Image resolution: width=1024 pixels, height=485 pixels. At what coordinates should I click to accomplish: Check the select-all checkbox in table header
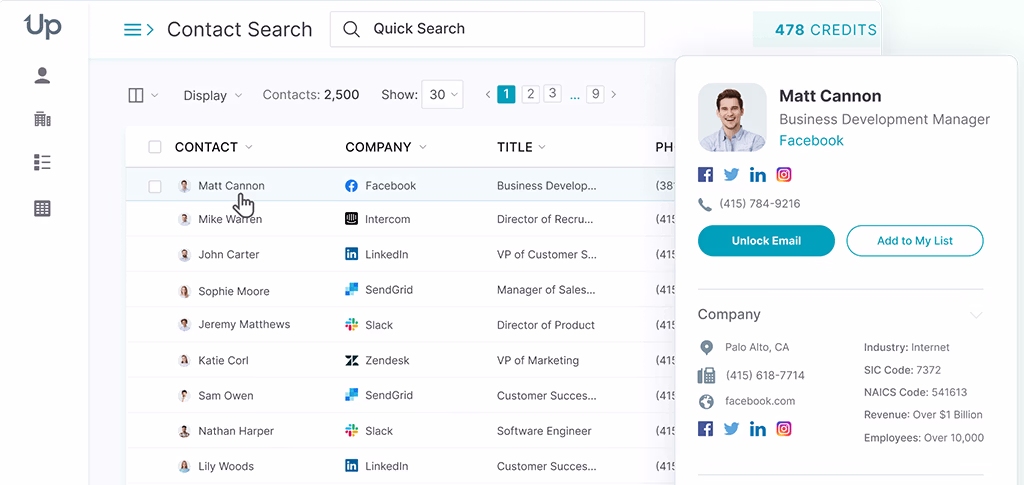[x=155, y=147]
